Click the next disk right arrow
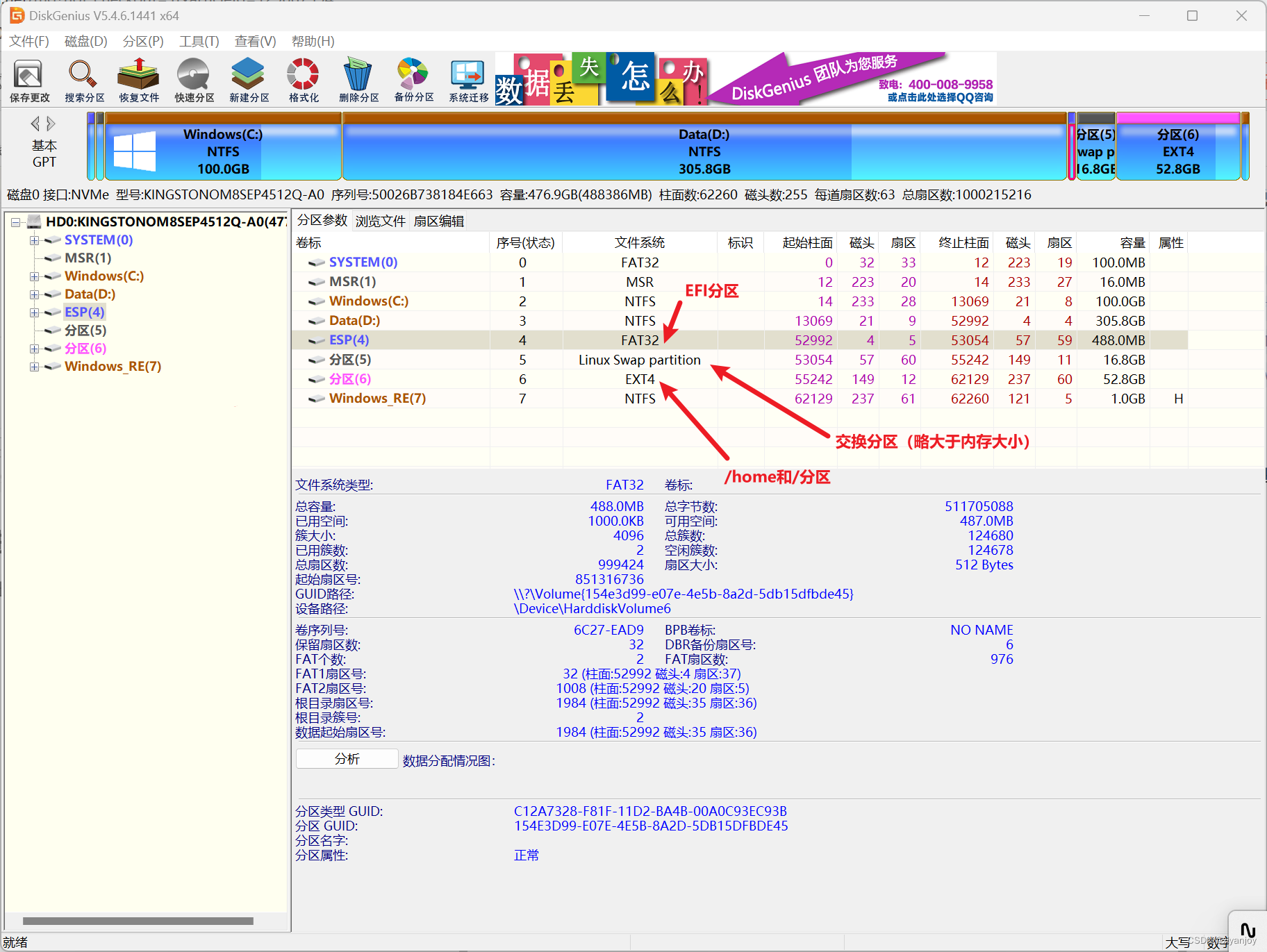The width and height of the screenshot is (1267, 952). click(51, 124)
